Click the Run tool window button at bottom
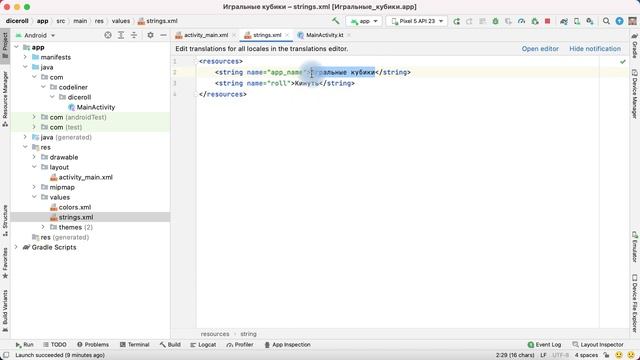Image resolution: width=640 pixels, height=360 pixels. pyautogui.click(x=24, y=345)
